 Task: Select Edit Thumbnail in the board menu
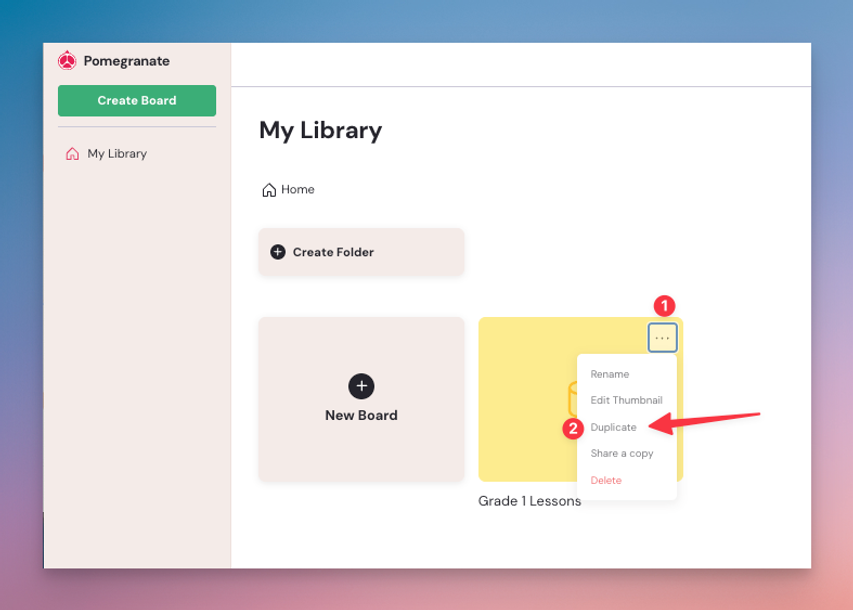click(x=626, y=400)
